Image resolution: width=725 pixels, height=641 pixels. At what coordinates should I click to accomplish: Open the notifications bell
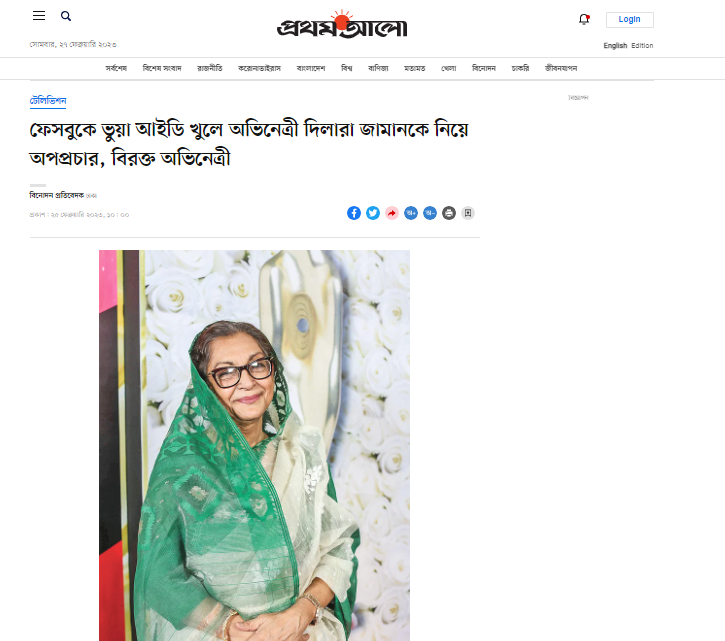click(584, 19)
